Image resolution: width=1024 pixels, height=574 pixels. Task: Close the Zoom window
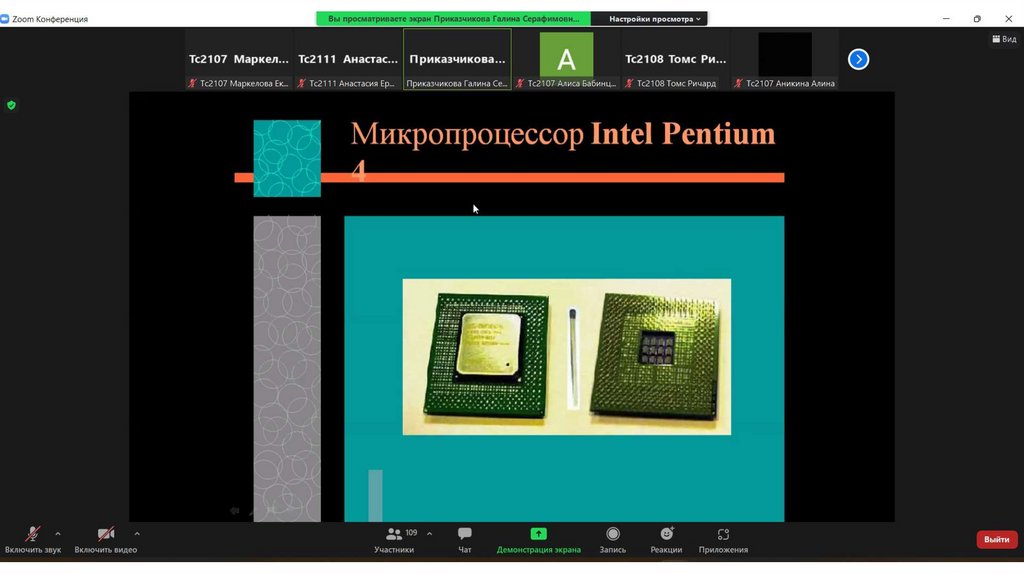pos(1008,19)
